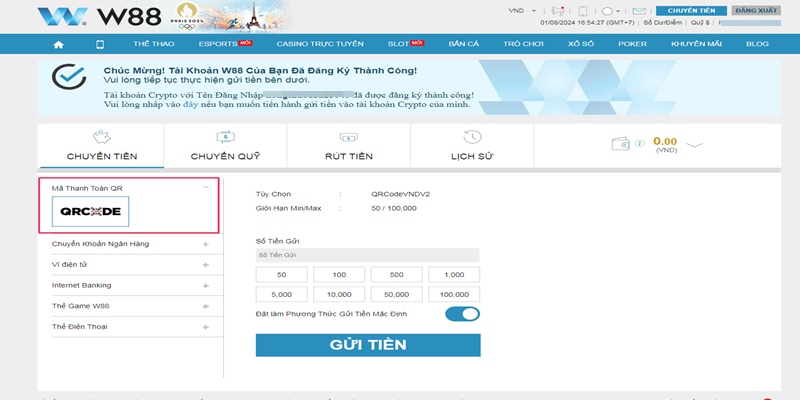Click the info icon next to wallet

tap(640, 144)
